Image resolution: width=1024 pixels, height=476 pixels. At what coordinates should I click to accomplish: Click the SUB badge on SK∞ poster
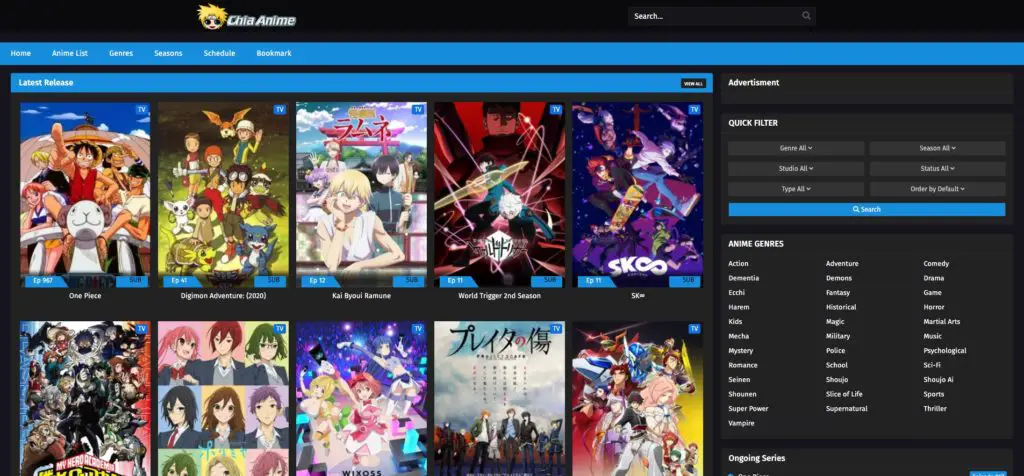pos(687,281)
